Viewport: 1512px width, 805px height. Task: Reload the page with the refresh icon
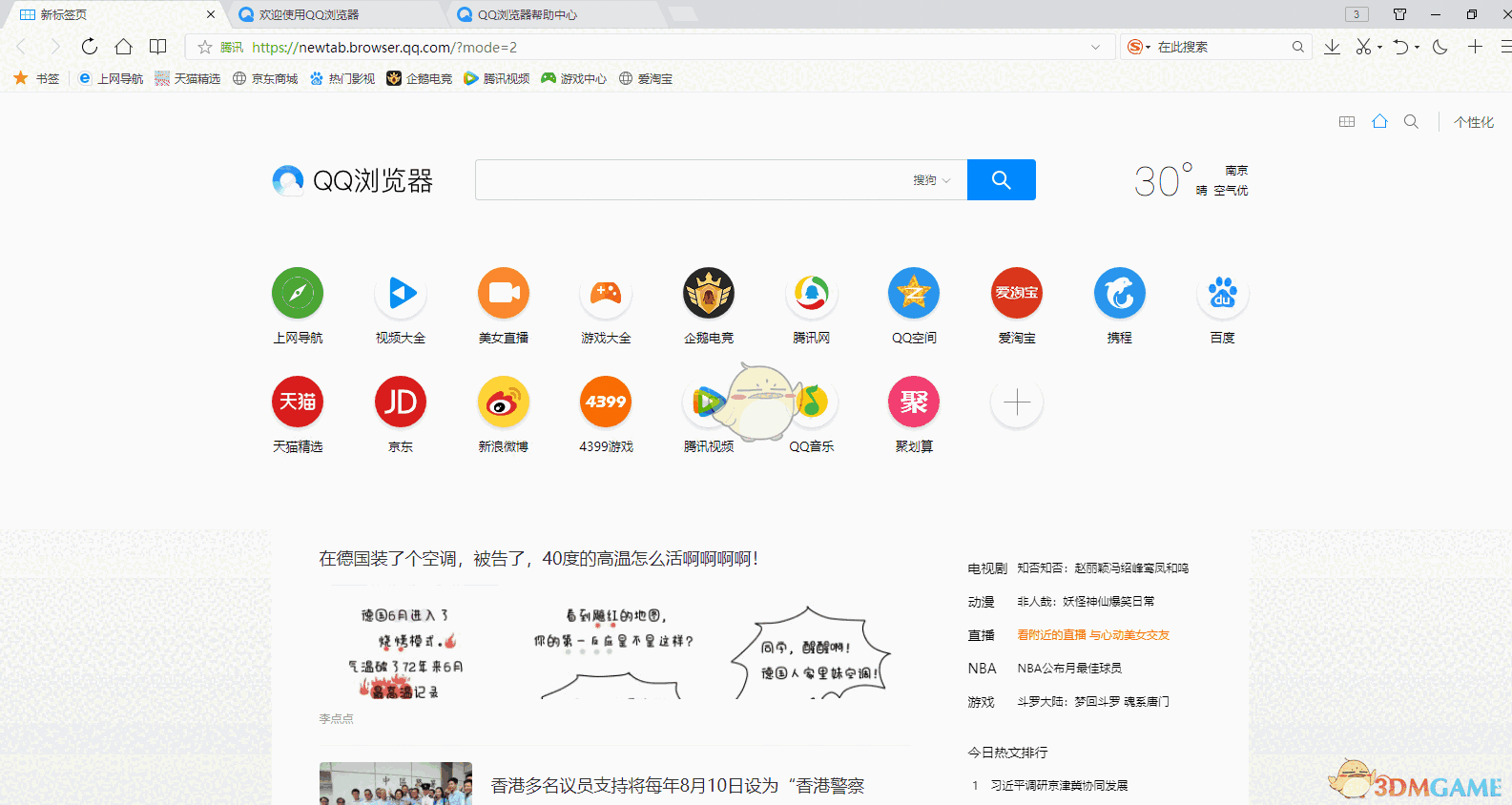[90, 47]
